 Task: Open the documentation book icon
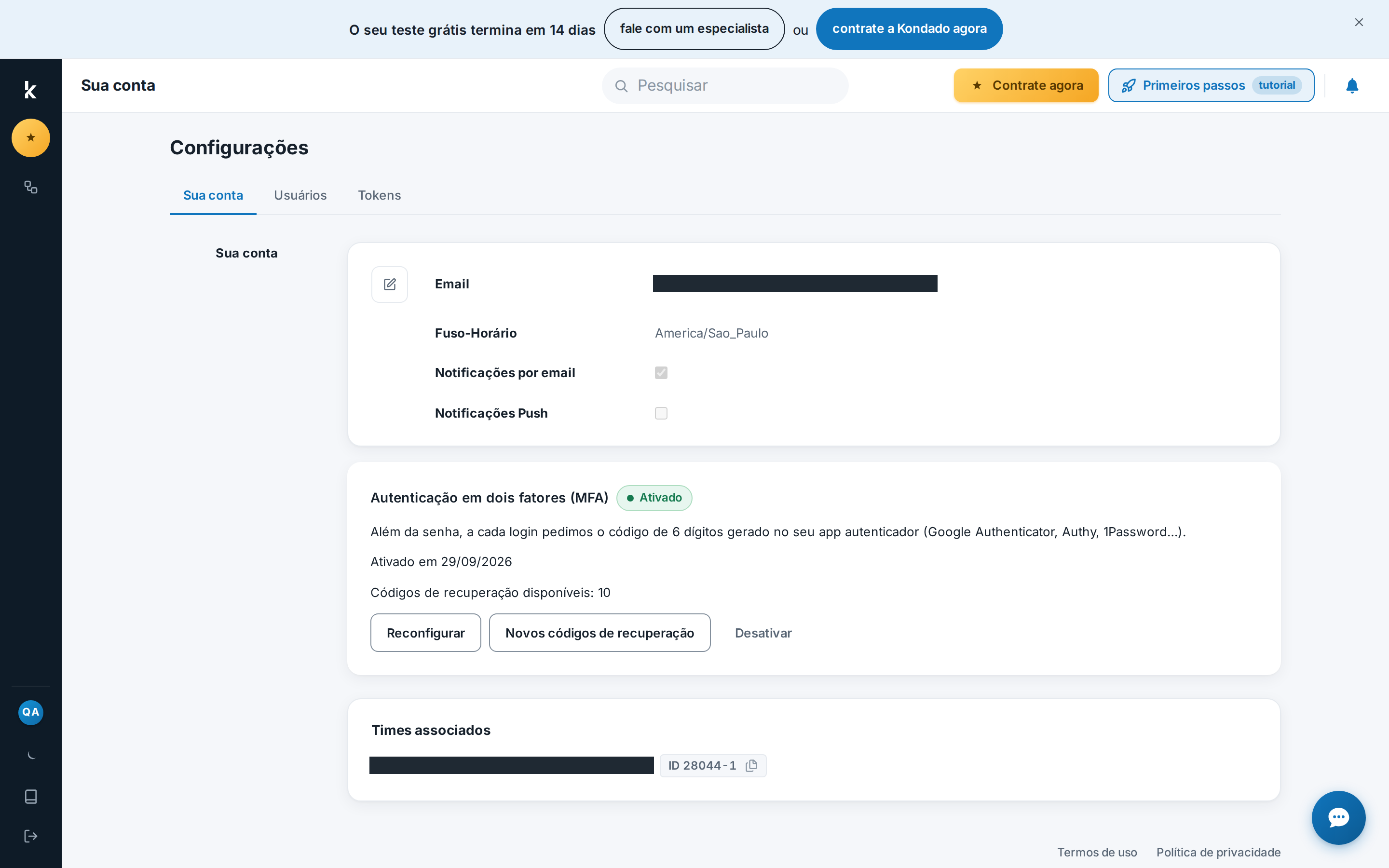(31, 796)
